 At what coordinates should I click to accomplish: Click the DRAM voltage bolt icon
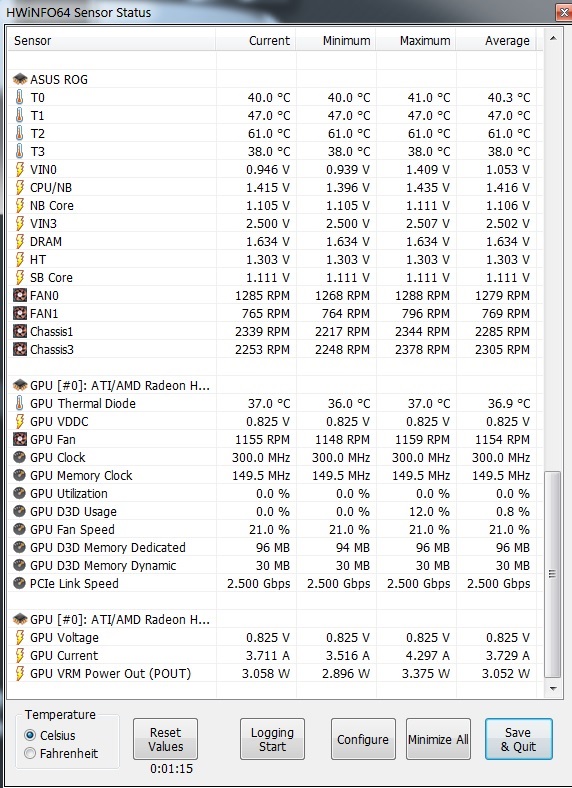point(20,242)
